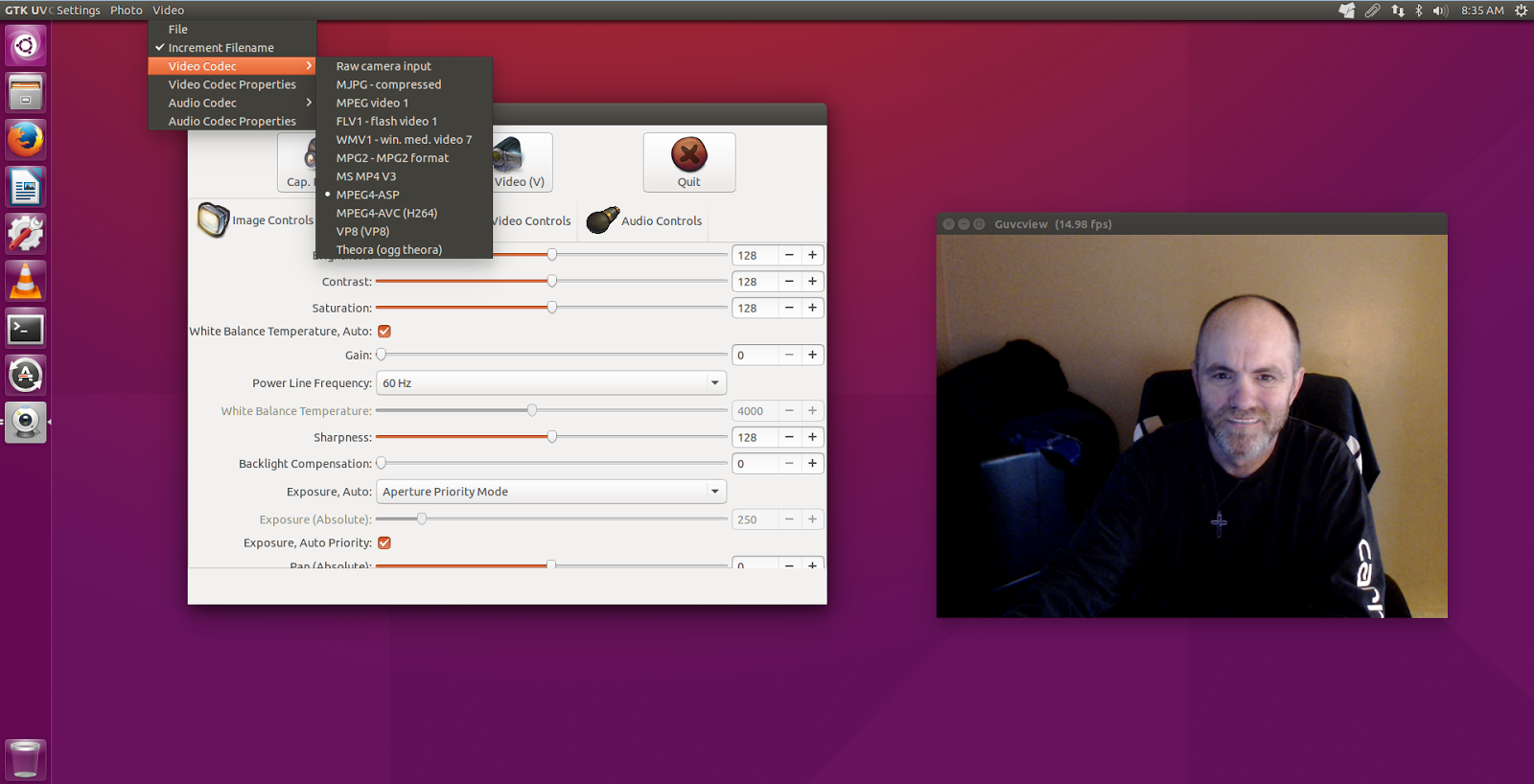Open Audio Codec Properties entry
Image resolution: width=1534 pixels, height=784 pixels.
click(x=232, y=121)
